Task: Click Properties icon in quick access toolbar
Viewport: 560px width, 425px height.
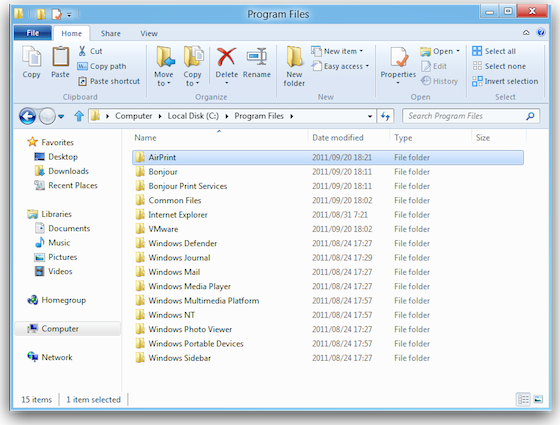Action: click(x=56, y=14)
